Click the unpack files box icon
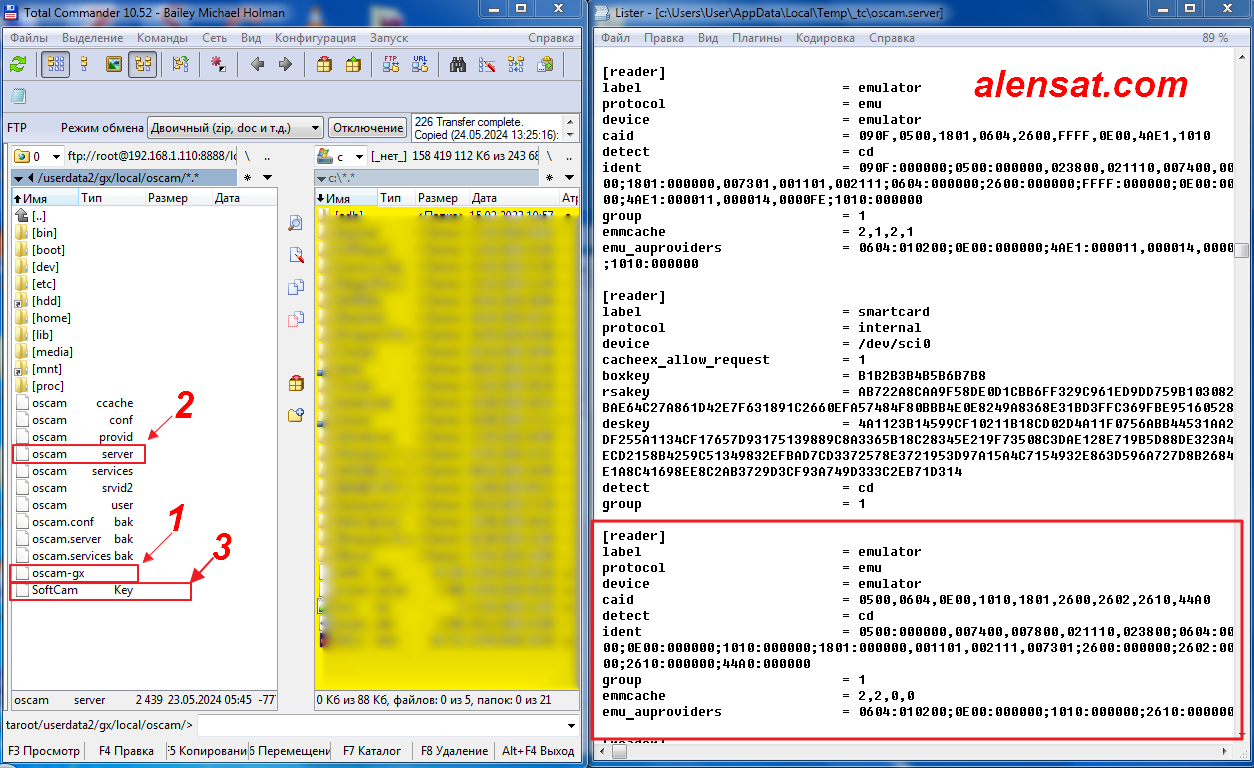This screenshot has height=768, width=1254. click(353, 64)
